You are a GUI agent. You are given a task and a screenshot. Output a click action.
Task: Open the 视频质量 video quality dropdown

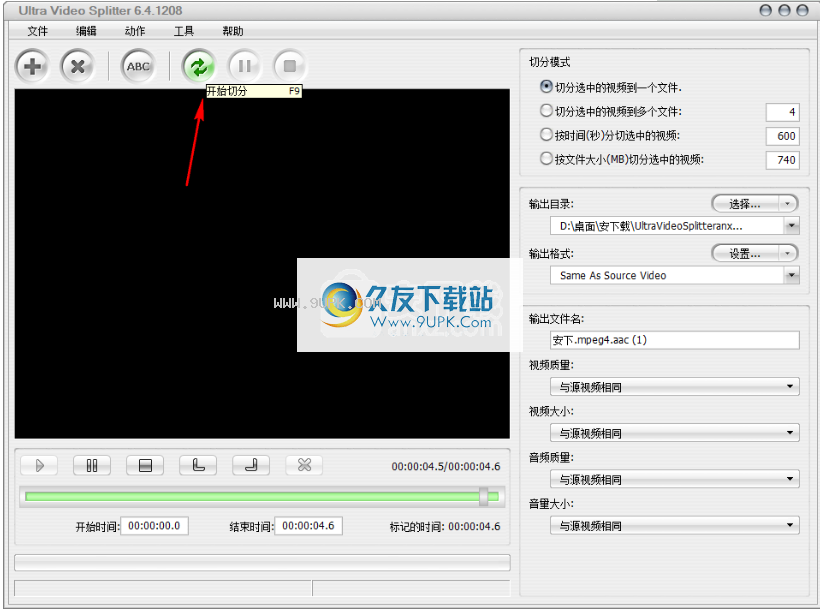[x=675, y=387]
